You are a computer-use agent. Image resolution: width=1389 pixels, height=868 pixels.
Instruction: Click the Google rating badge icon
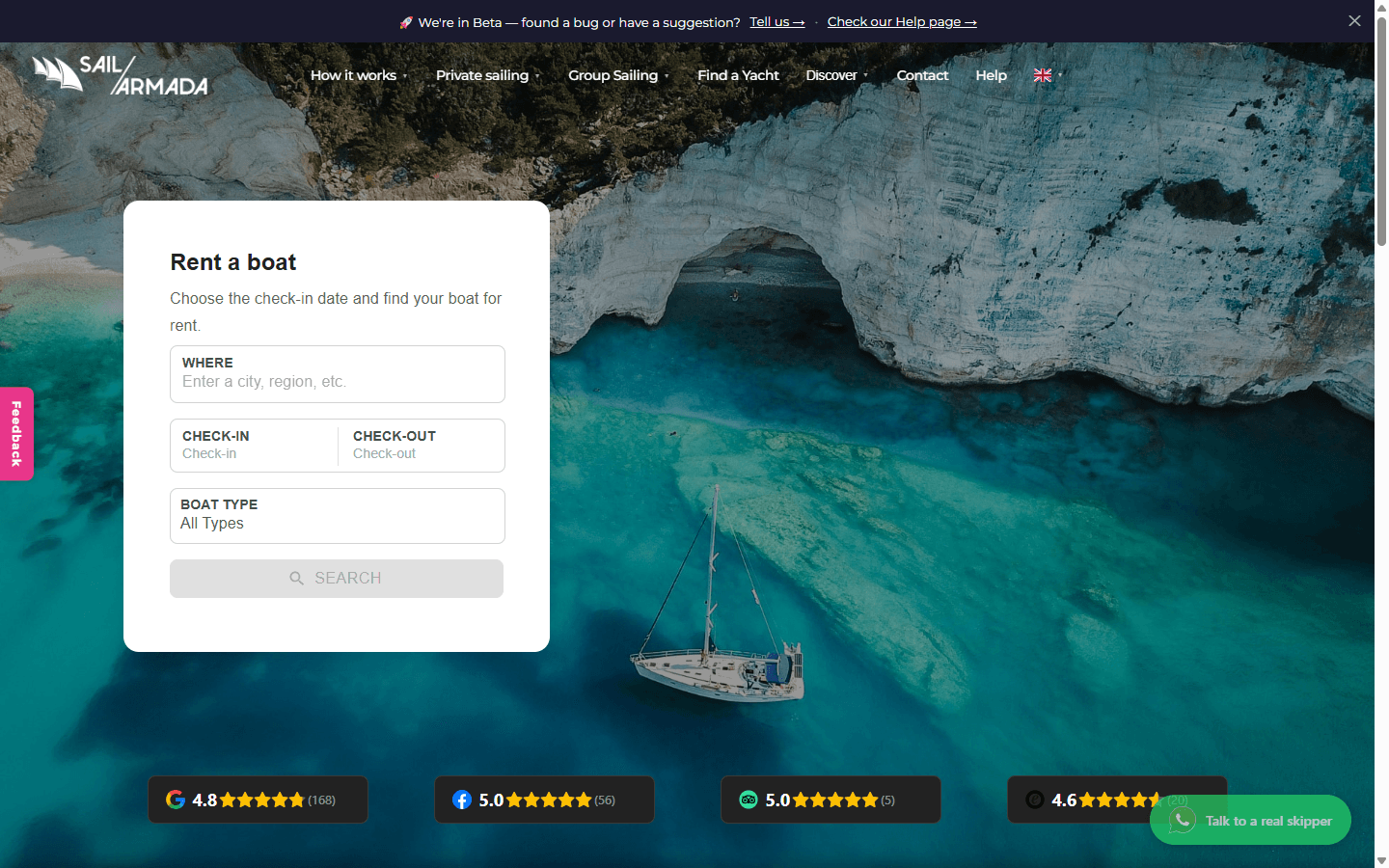176,800
